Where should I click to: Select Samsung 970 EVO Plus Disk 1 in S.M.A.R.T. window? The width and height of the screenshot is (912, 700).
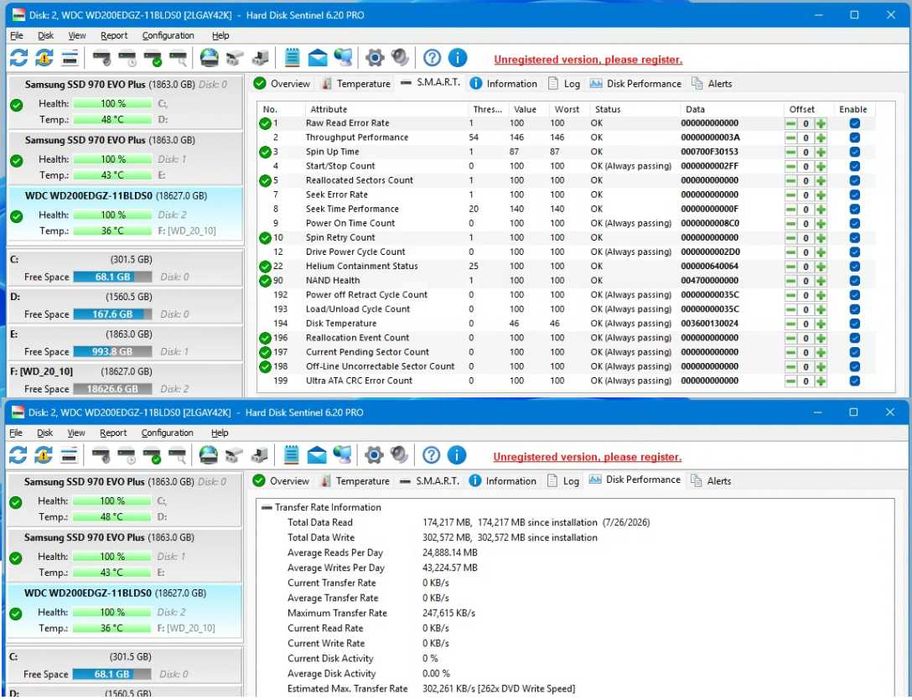coord(125,158)
